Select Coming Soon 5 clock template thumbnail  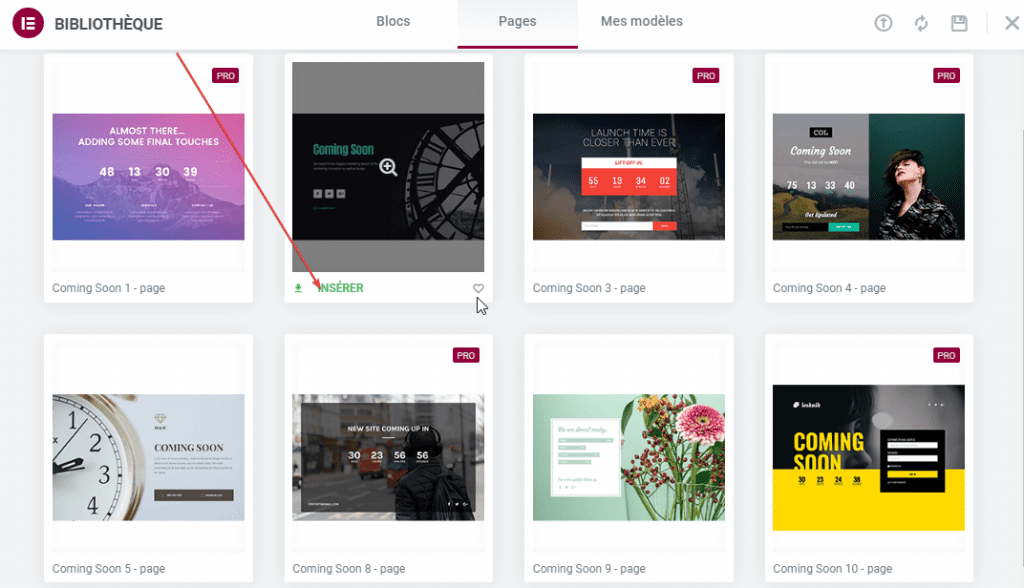click(x=148, y=457)
